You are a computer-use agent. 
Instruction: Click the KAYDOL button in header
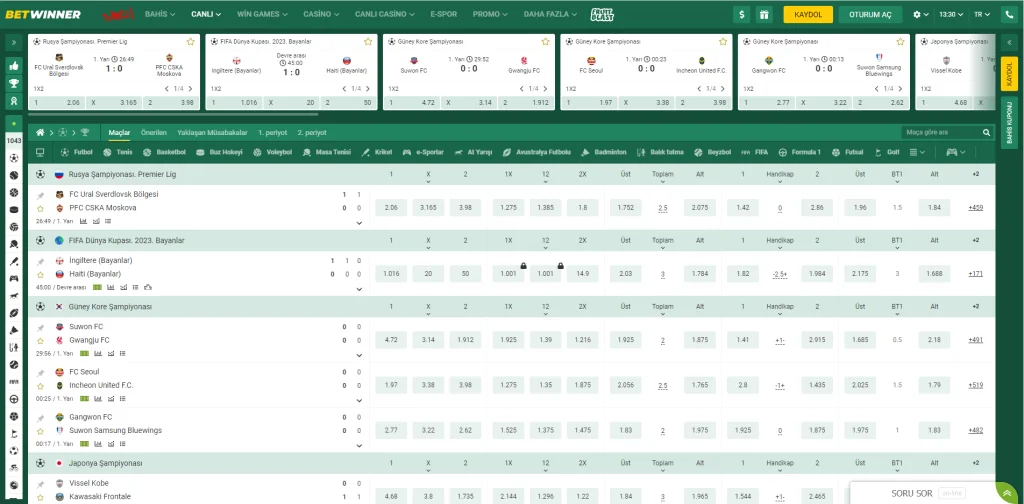pyautogui.click(x=808, y=14)
